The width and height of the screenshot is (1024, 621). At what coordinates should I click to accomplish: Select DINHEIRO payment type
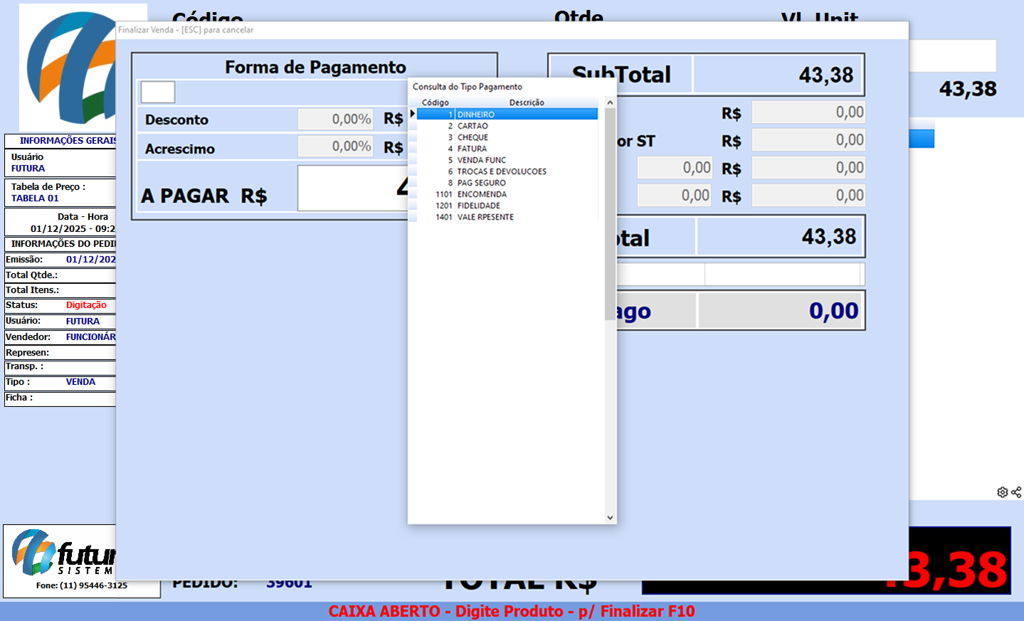[x=476, y=115]
